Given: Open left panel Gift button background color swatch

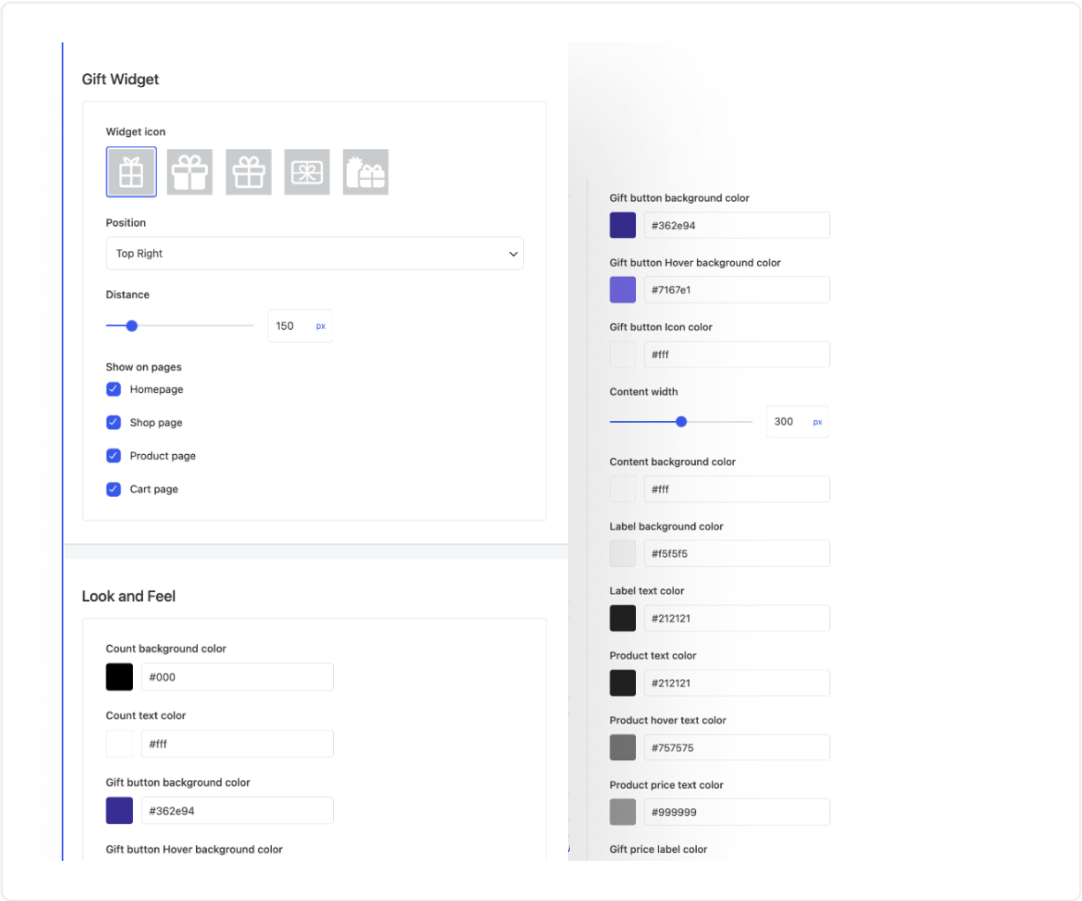Looking at the screenshot, I should [119, 811].
